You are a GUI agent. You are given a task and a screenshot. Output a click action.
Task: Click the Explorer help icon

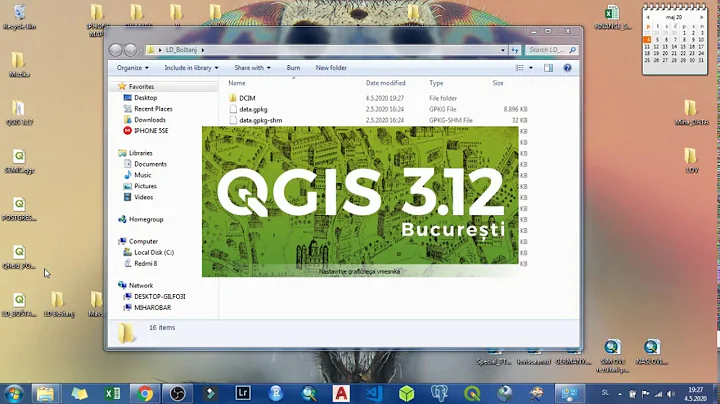tap(568, 68)
